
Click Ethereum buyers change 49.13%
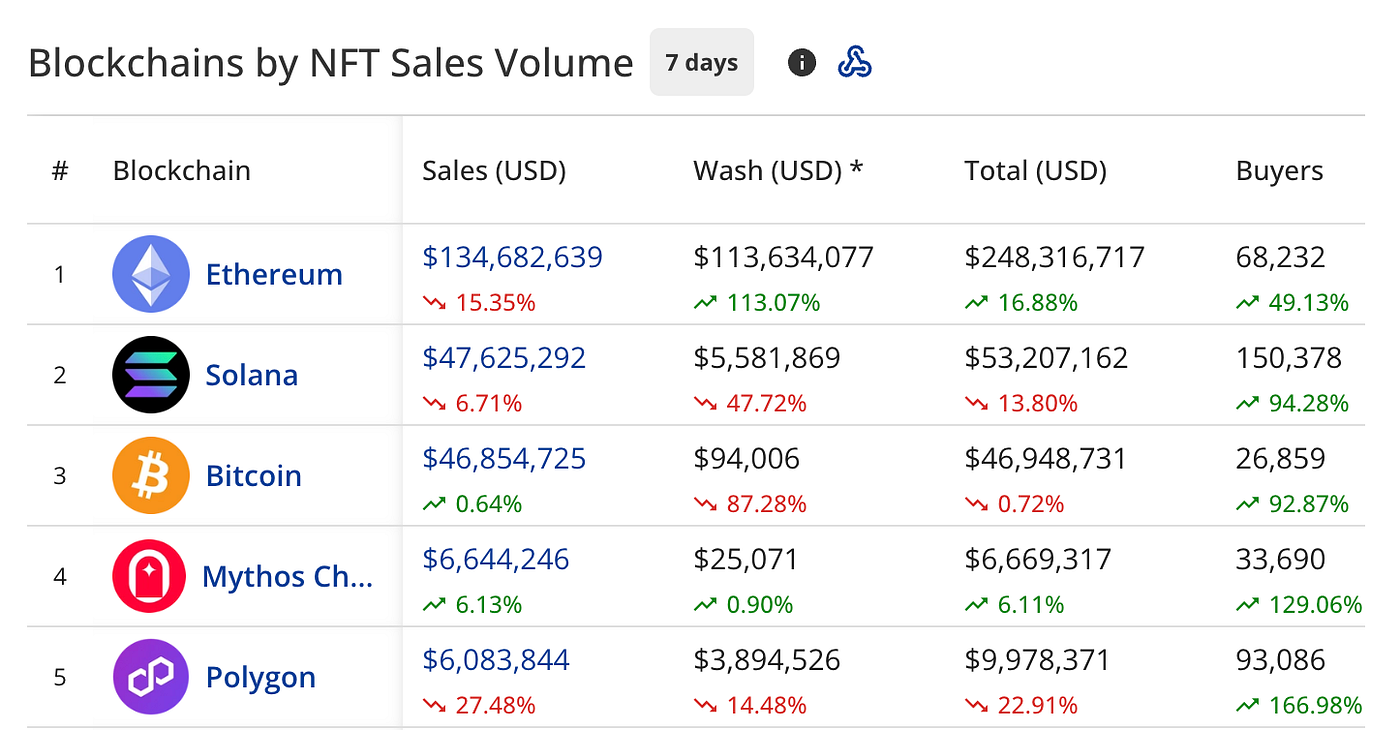1293,302
